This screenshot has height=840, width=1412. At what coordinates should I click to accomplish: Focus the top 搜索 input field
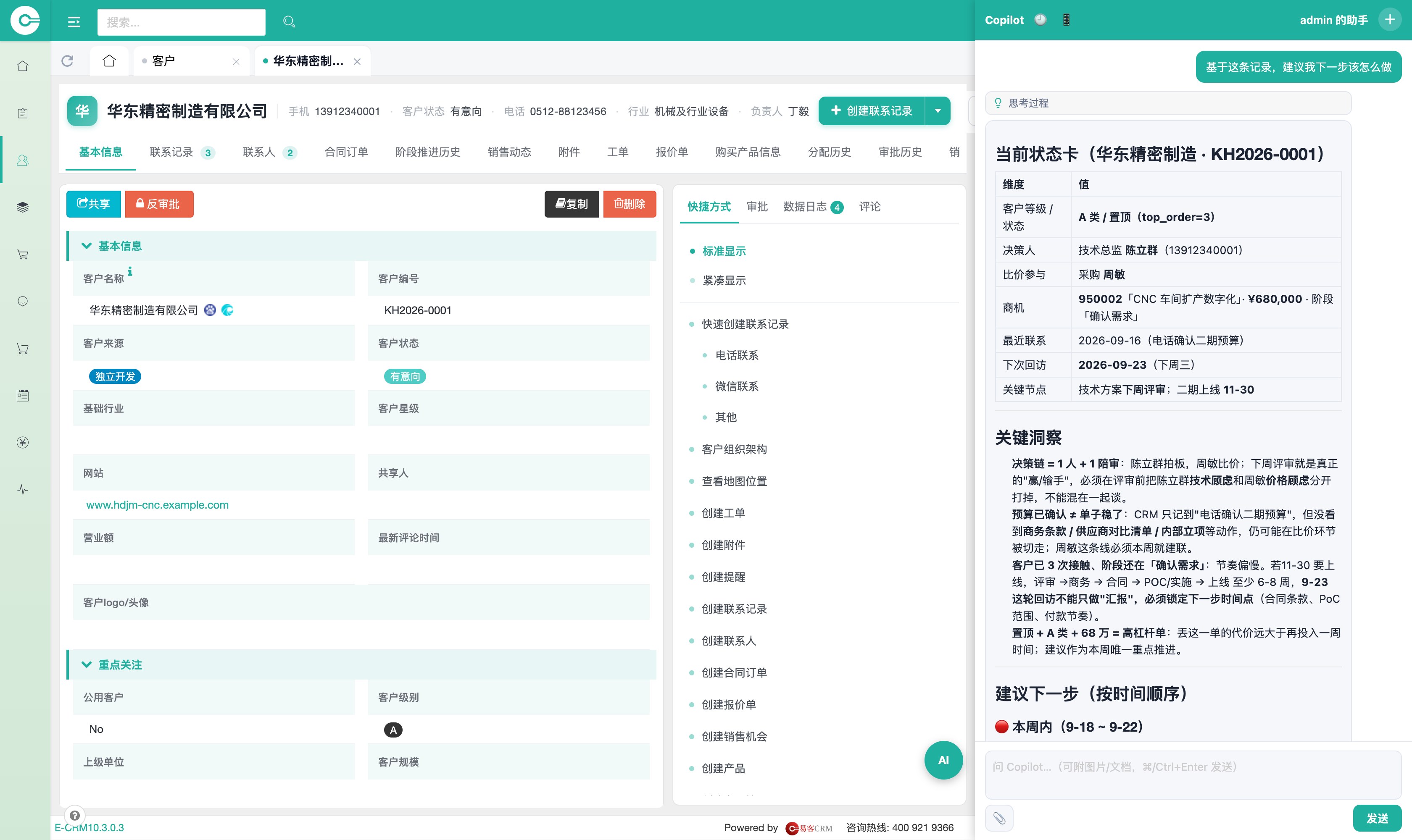click(x=181, y=22)
